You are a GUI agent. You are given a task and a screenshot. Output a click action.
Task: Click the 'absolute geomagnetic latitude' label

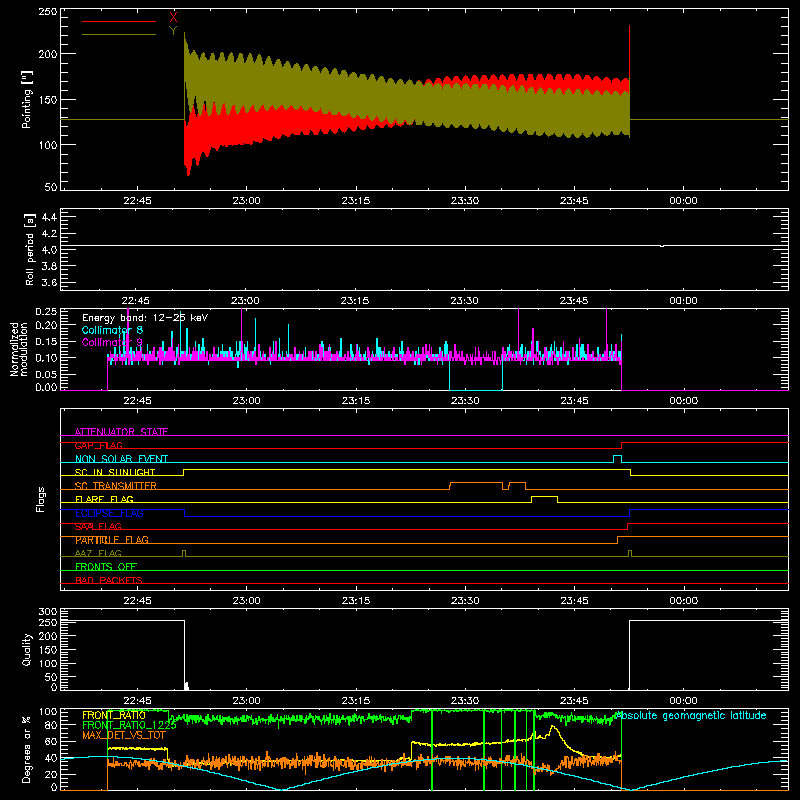pos(690,715)
